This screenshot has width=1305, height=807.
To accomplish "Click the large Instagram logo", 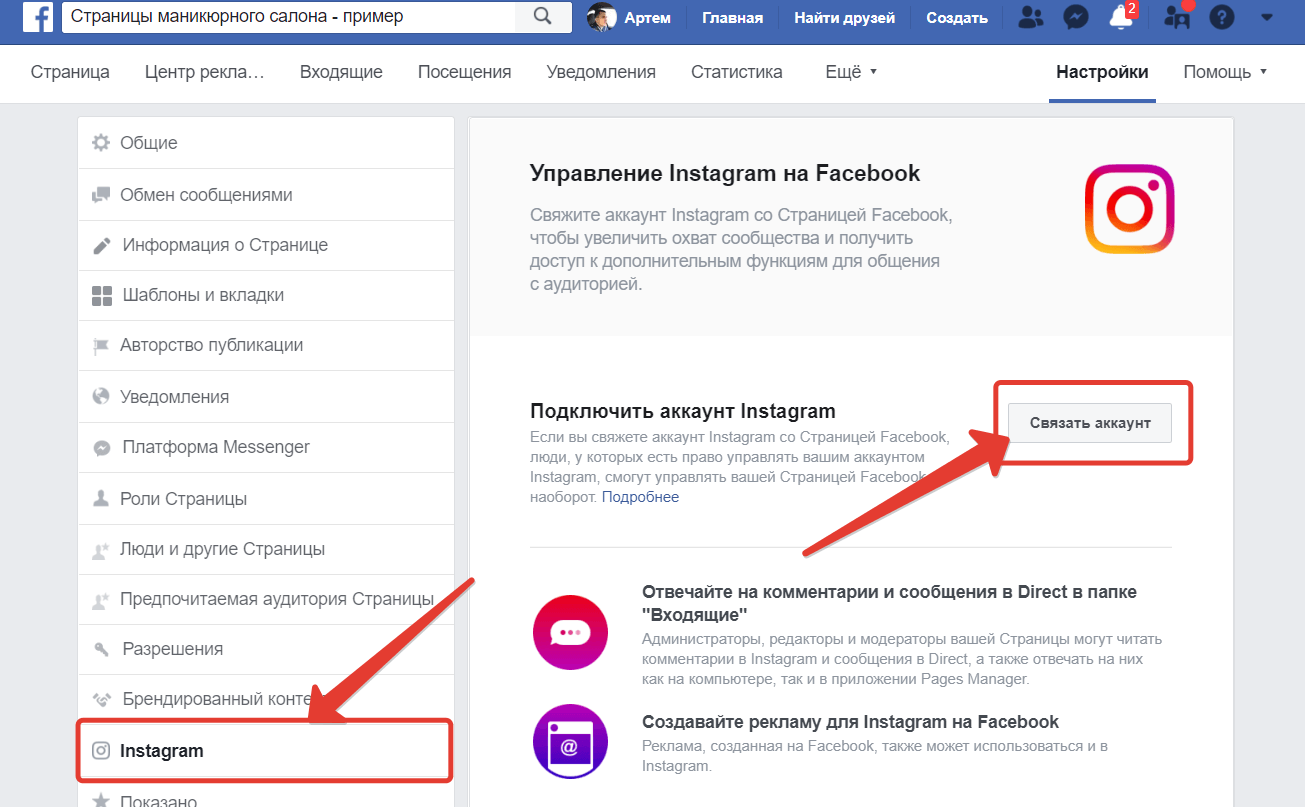I will click(x=1129, y=209).
